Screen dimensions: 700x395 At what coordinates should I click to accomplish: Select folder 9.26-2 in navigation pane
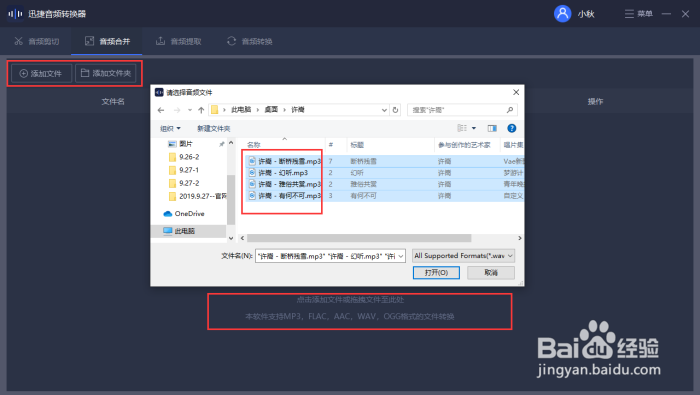(x=189, y=157)
